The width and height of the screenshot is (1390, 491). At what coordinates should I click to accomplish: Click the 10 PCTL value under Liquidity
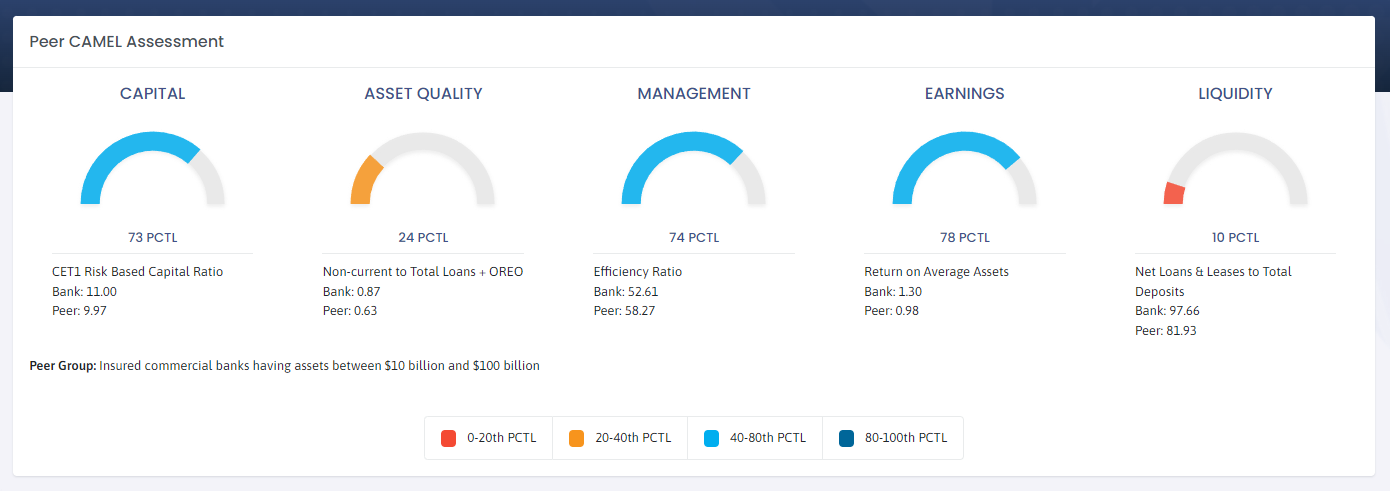(1235, 238)
